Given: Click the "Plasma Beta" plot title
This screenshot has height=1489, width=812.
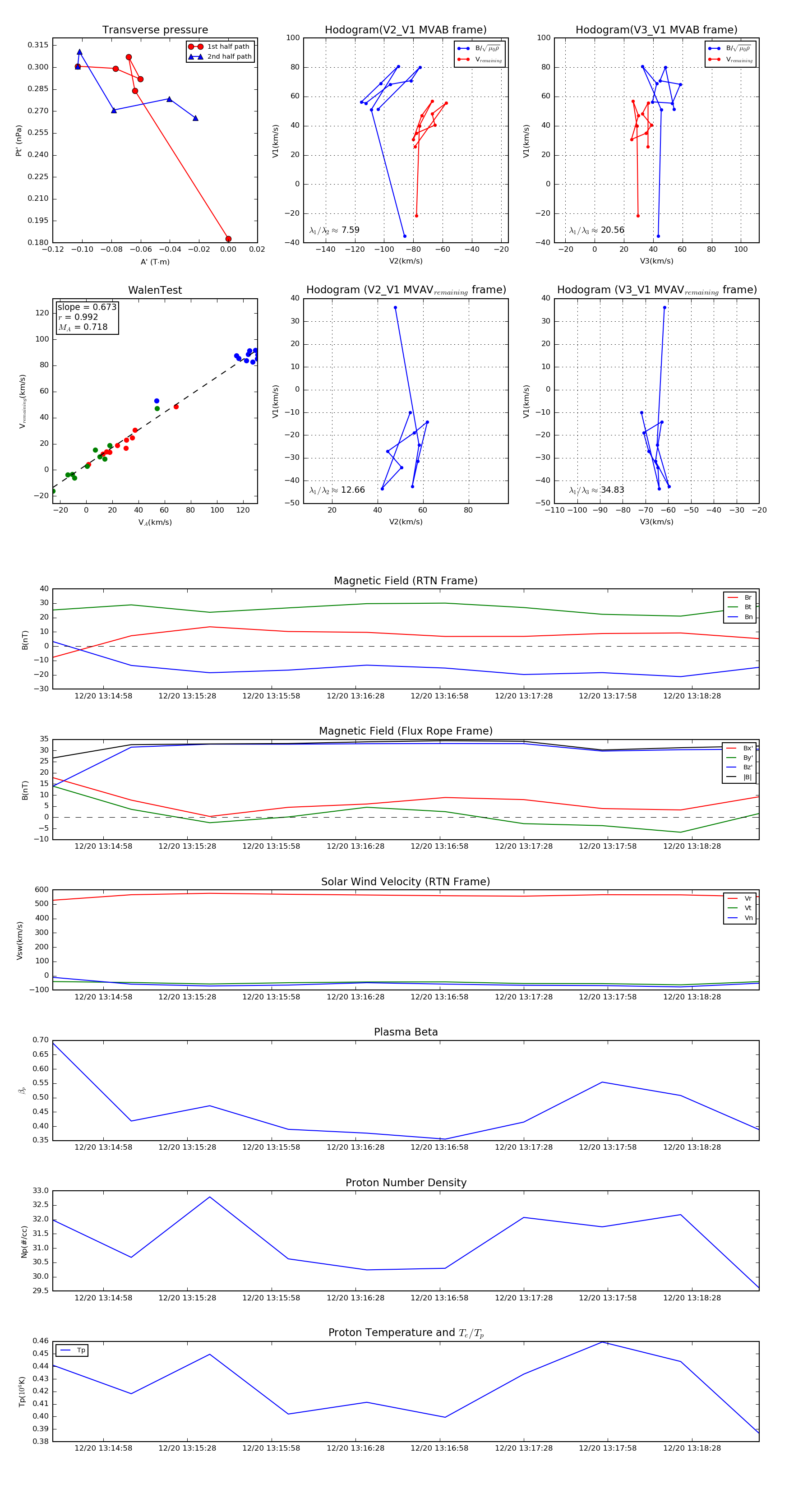Looking at the screenshot, I should pyautogui.click(x=406, y=1032).
